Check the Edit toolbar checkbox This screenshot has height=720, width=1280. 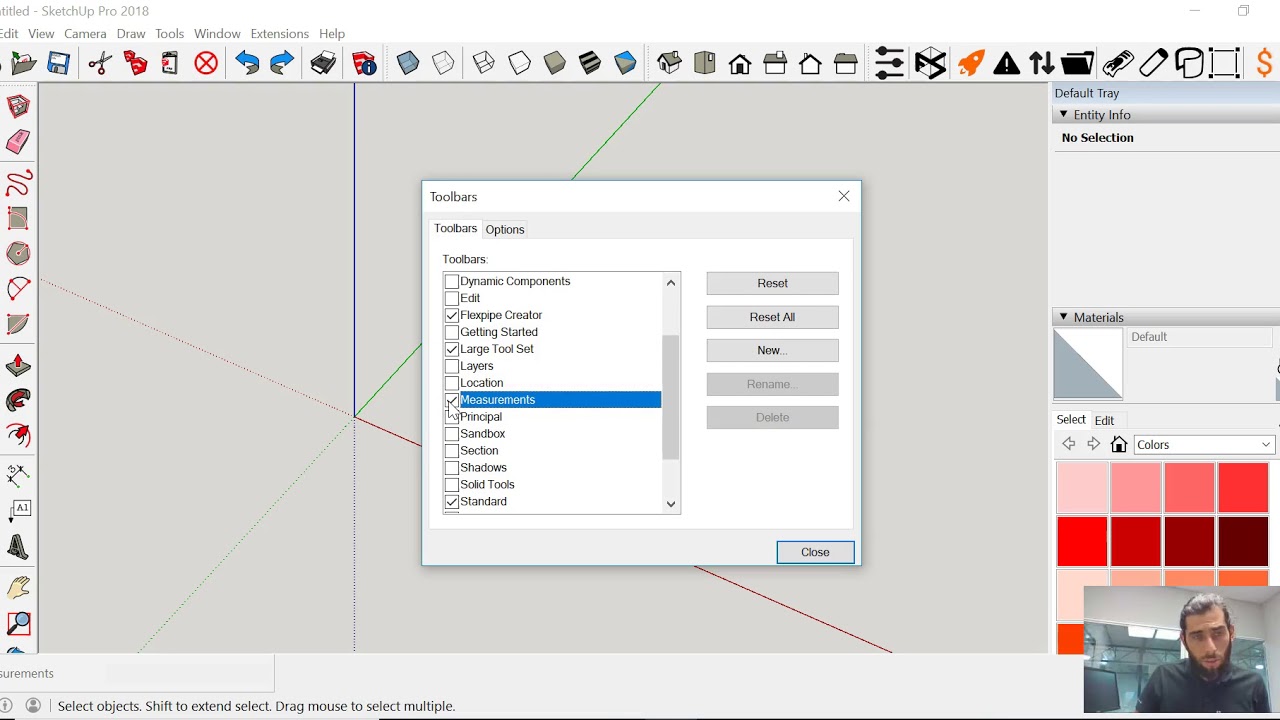point(452,299)
